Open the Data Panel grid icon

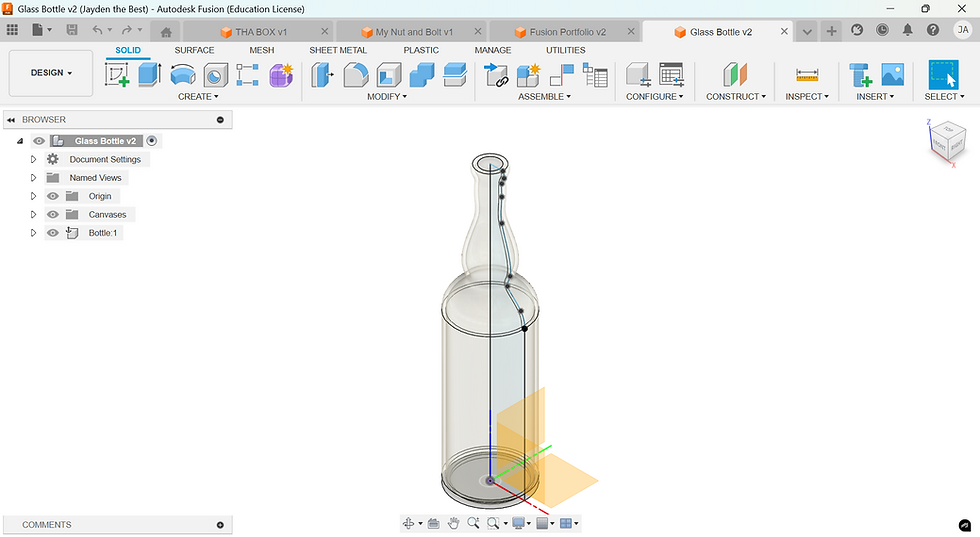[12, 30]
